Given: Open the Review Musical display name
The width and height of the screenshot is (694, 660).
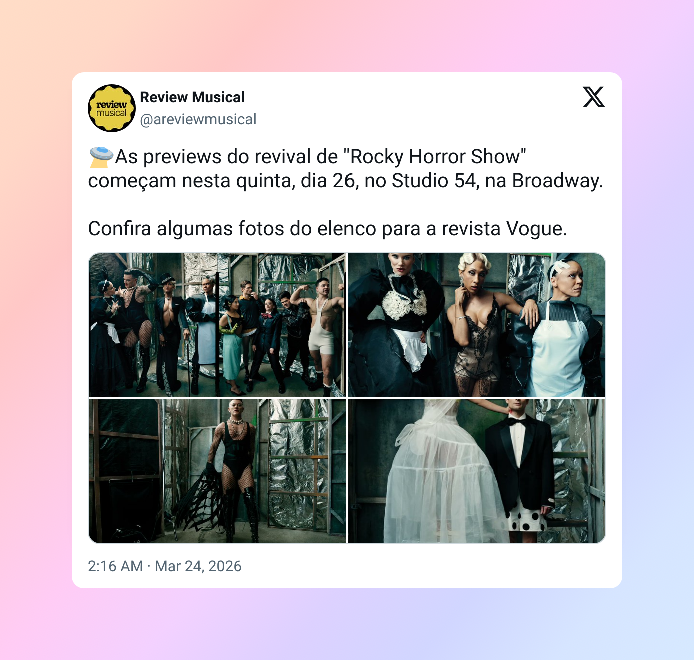Looking at the screenshot, I should point(192,97).
